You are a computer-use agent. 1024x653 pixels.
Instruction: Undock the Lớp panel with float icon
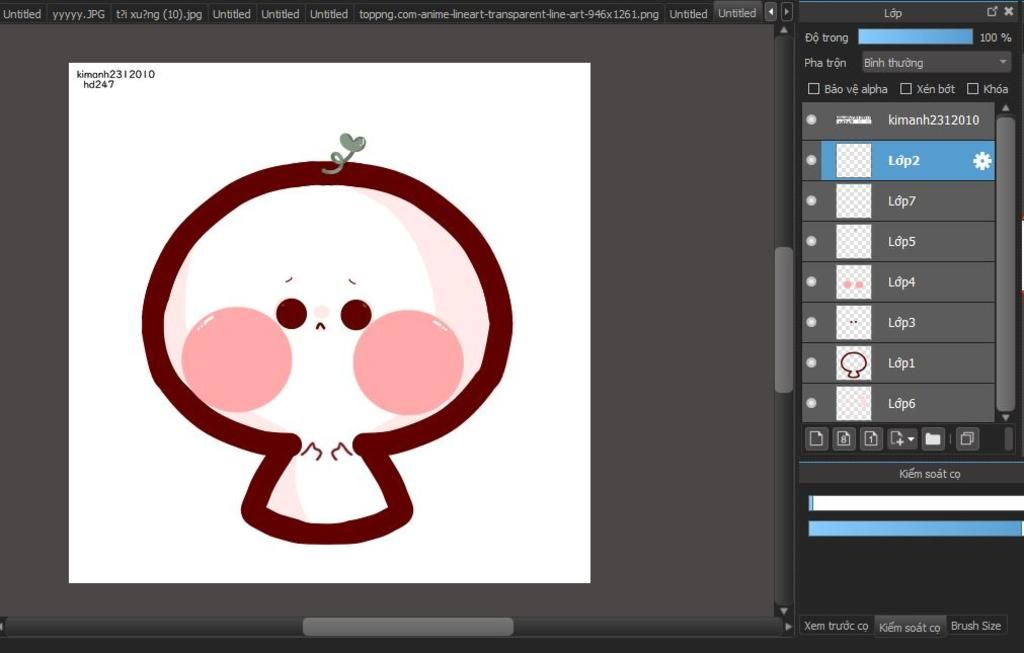coord(992,11)
